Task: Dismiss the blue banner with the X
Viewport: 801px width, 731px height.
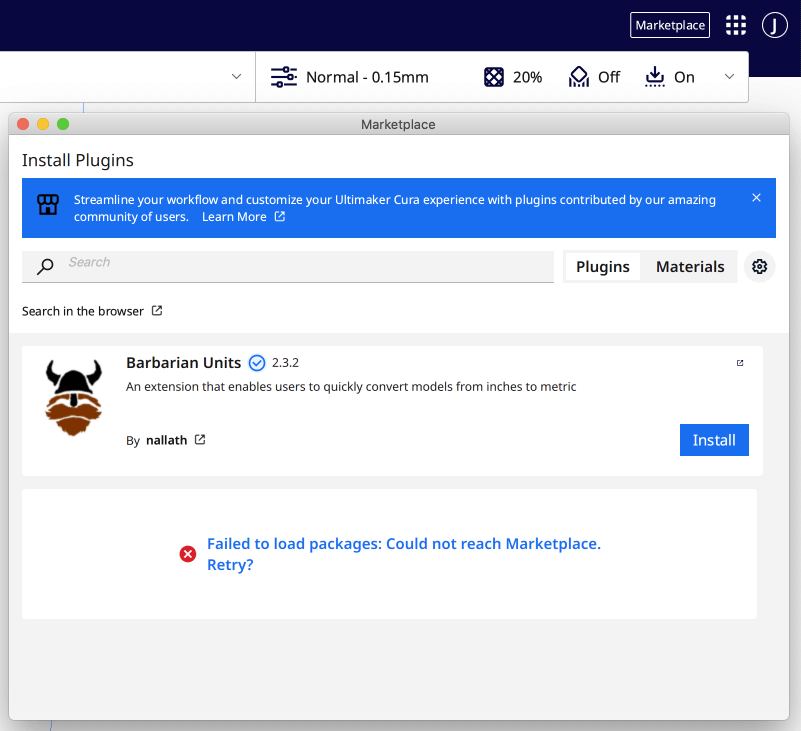Action: (757, 198)
